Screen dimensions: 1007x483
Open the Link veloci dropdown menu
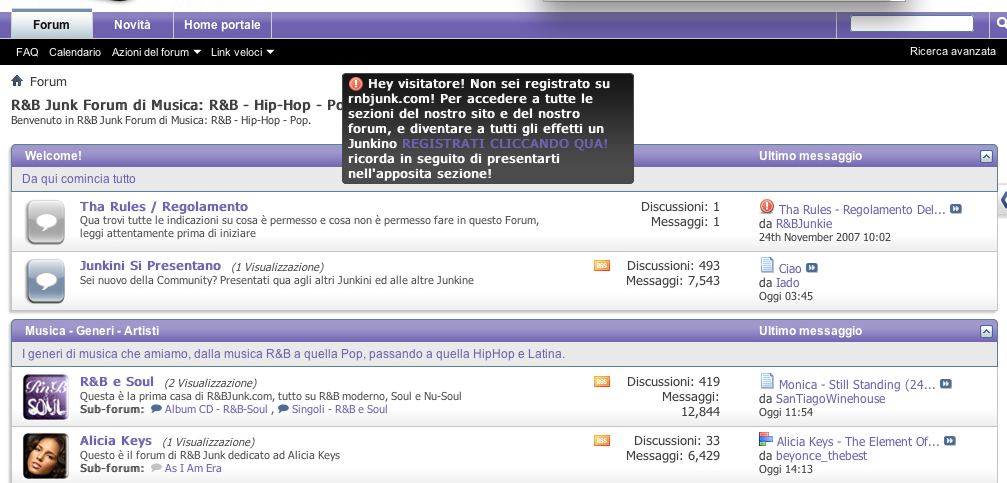click(x=242, y=52)
